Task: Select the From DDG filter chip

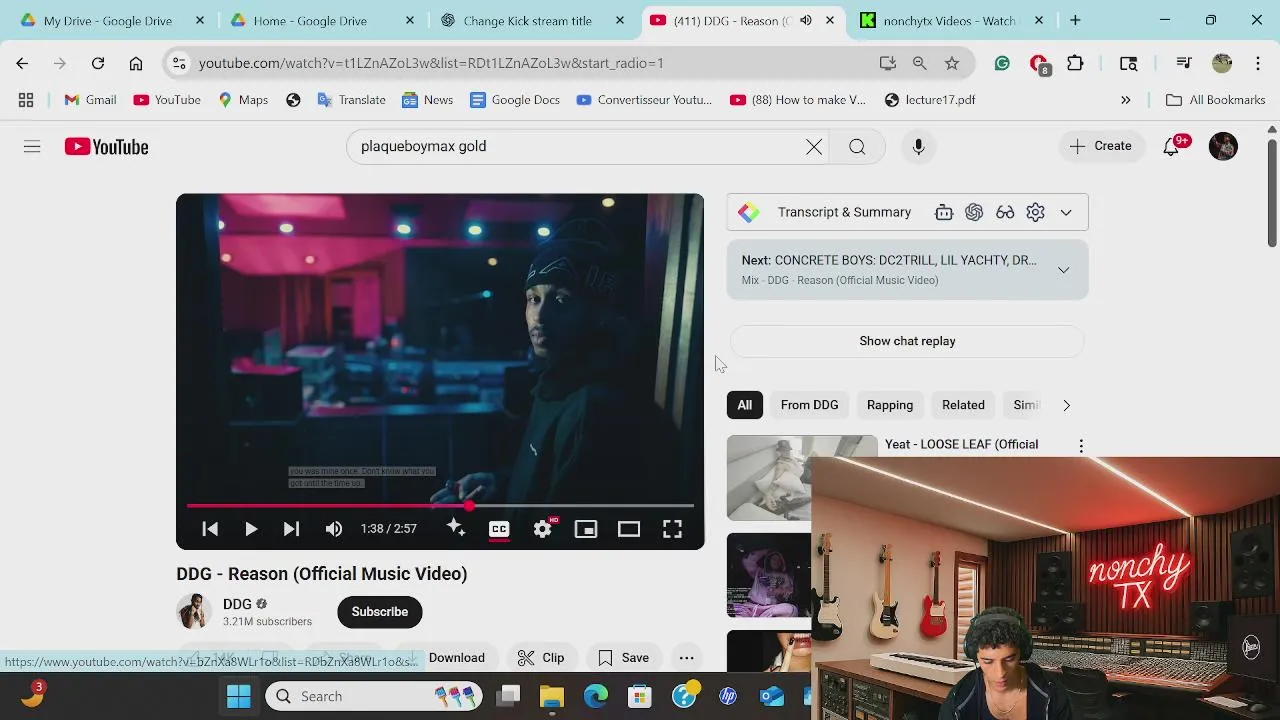Action: click(809, 405)
